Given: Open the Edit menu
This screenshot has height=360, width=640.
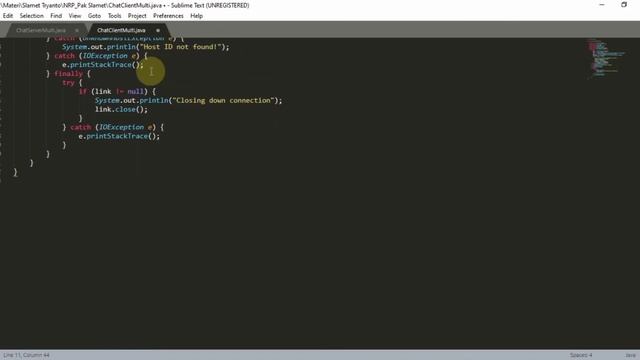Looking at the screenshot, I should click(8, 16).
